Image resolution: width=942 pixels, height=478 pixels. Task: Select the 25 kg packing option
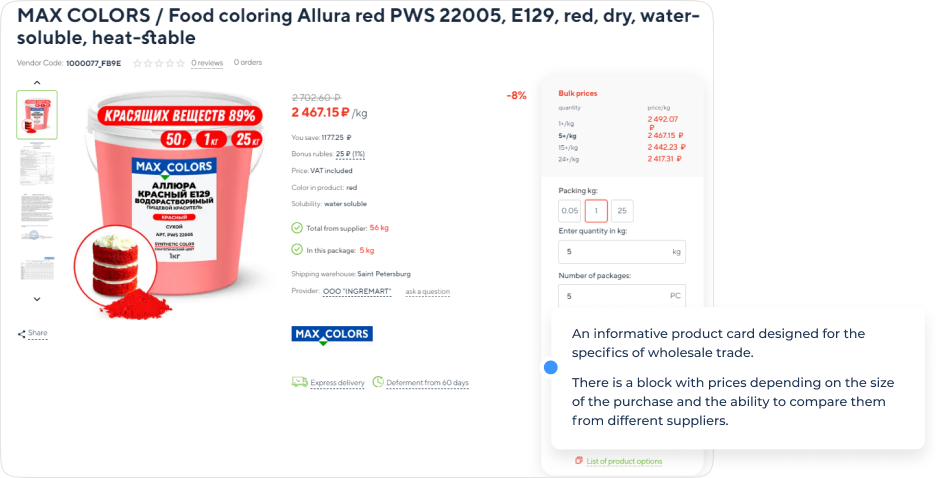pyautogui.click(x=622, y=211)
